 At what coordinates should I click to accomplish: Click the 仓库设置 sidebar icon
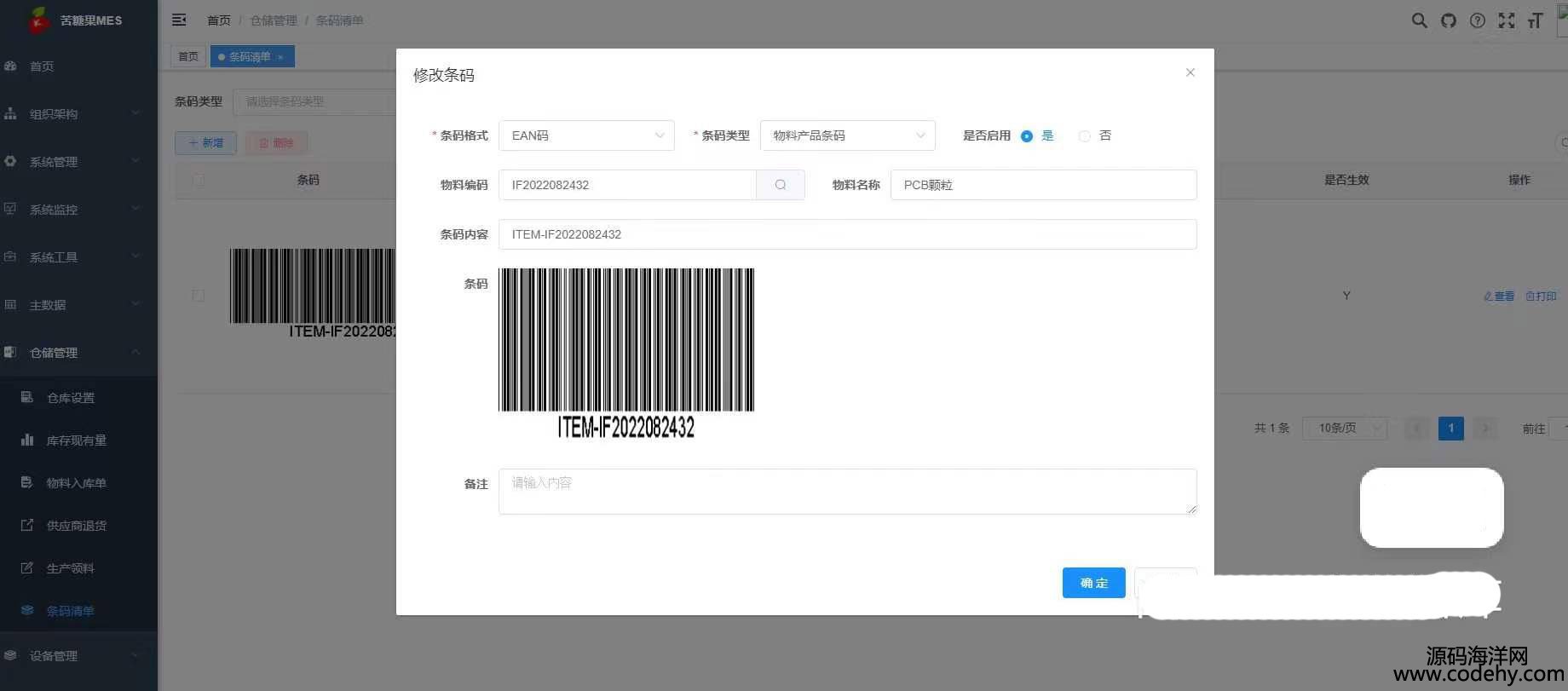[27, 397]
